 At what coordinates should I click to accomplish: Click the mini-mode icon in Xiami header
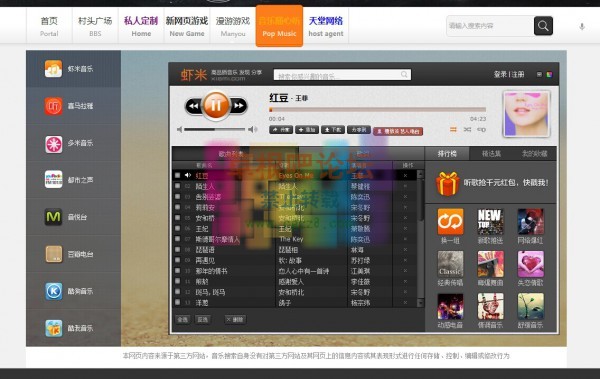[539, 75]
